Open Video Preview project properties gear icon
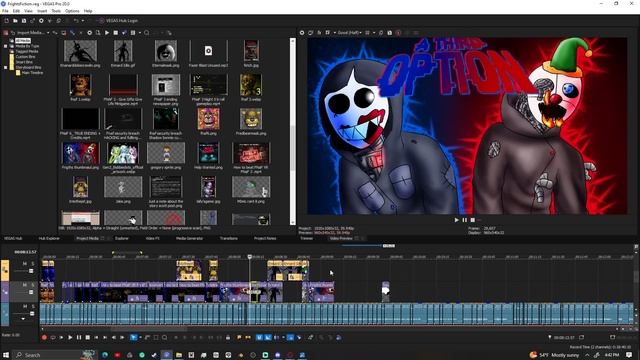Screen dimensions: 640x360 click(x=302, y=33)
